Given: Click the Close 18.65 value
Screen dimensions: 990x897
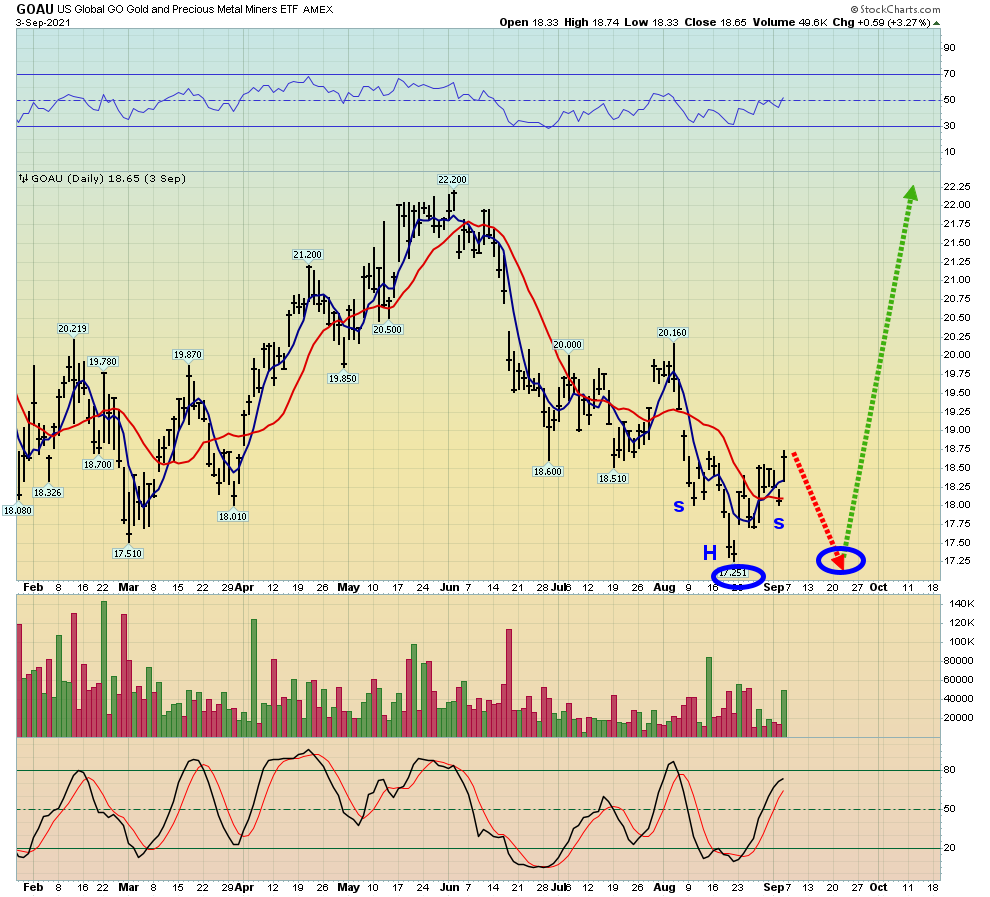Looking at the screenshot, I should (x=715, y=22).
